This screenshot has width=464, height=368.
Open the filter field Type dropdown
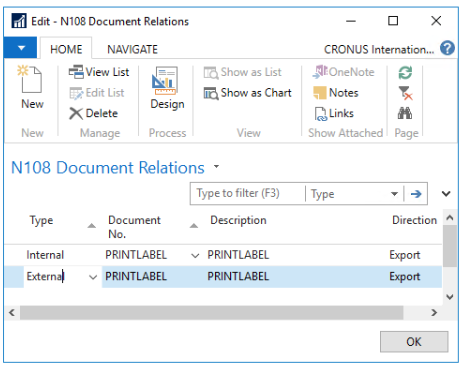(x=394, y=194)
